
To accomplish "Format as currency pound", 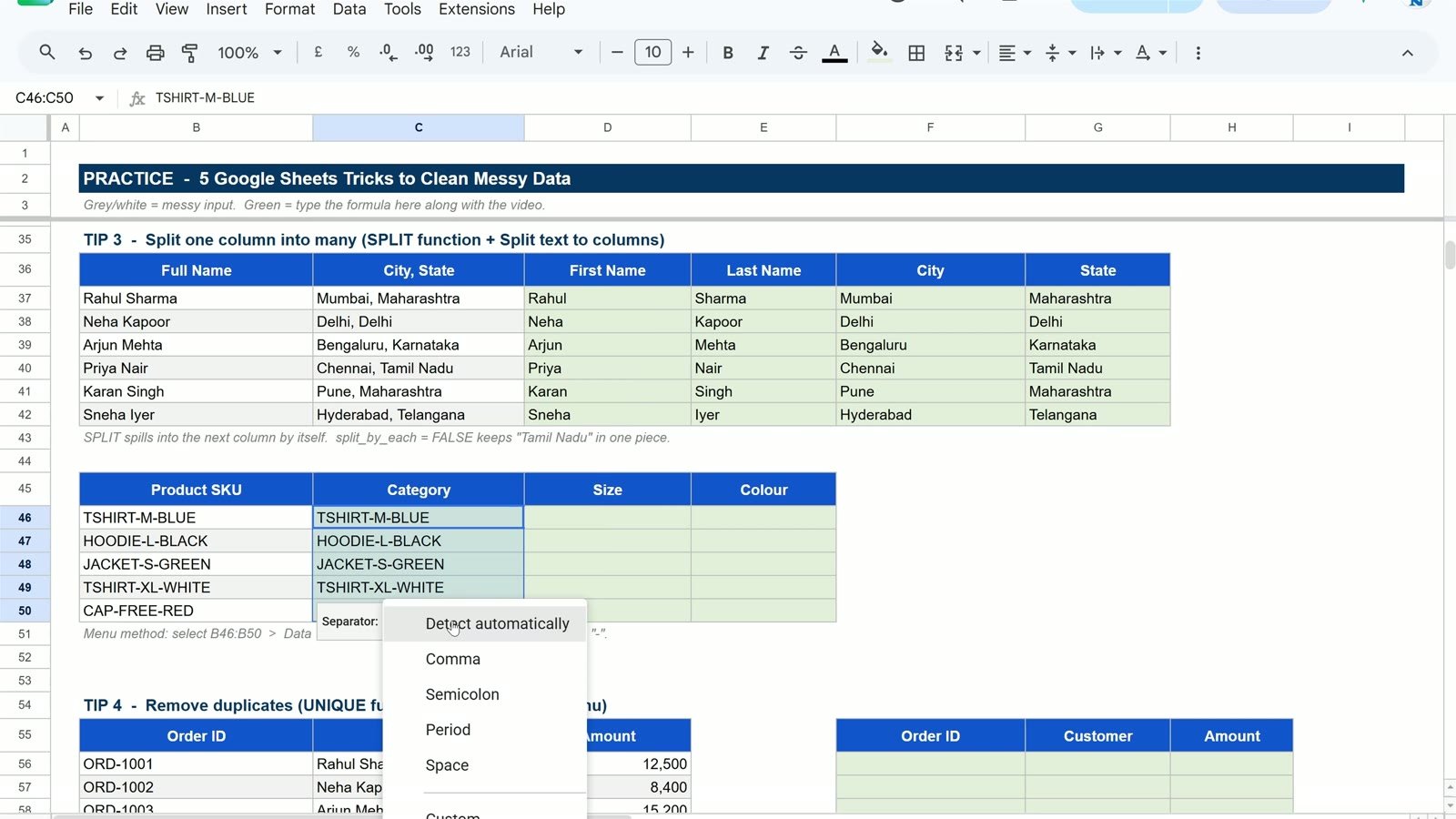I will (x=318, y=53).
